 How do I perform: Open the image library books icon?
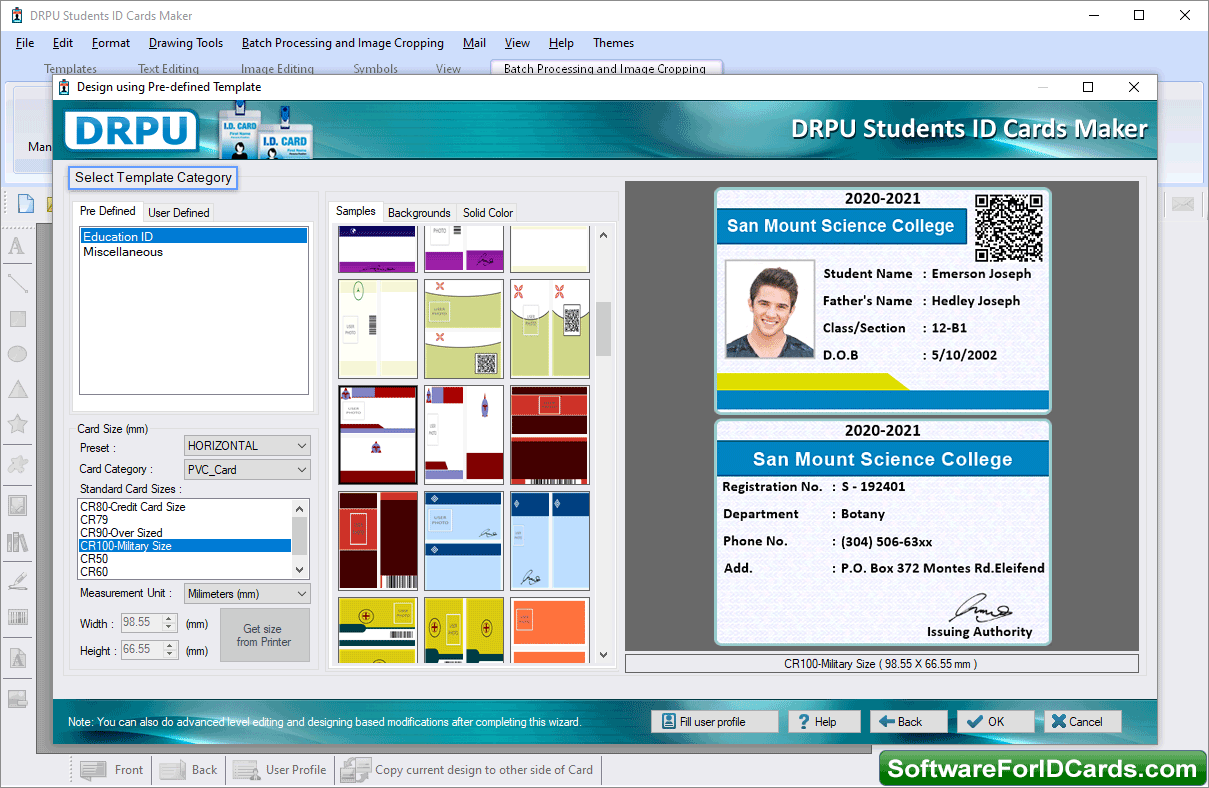pos(17,542)
